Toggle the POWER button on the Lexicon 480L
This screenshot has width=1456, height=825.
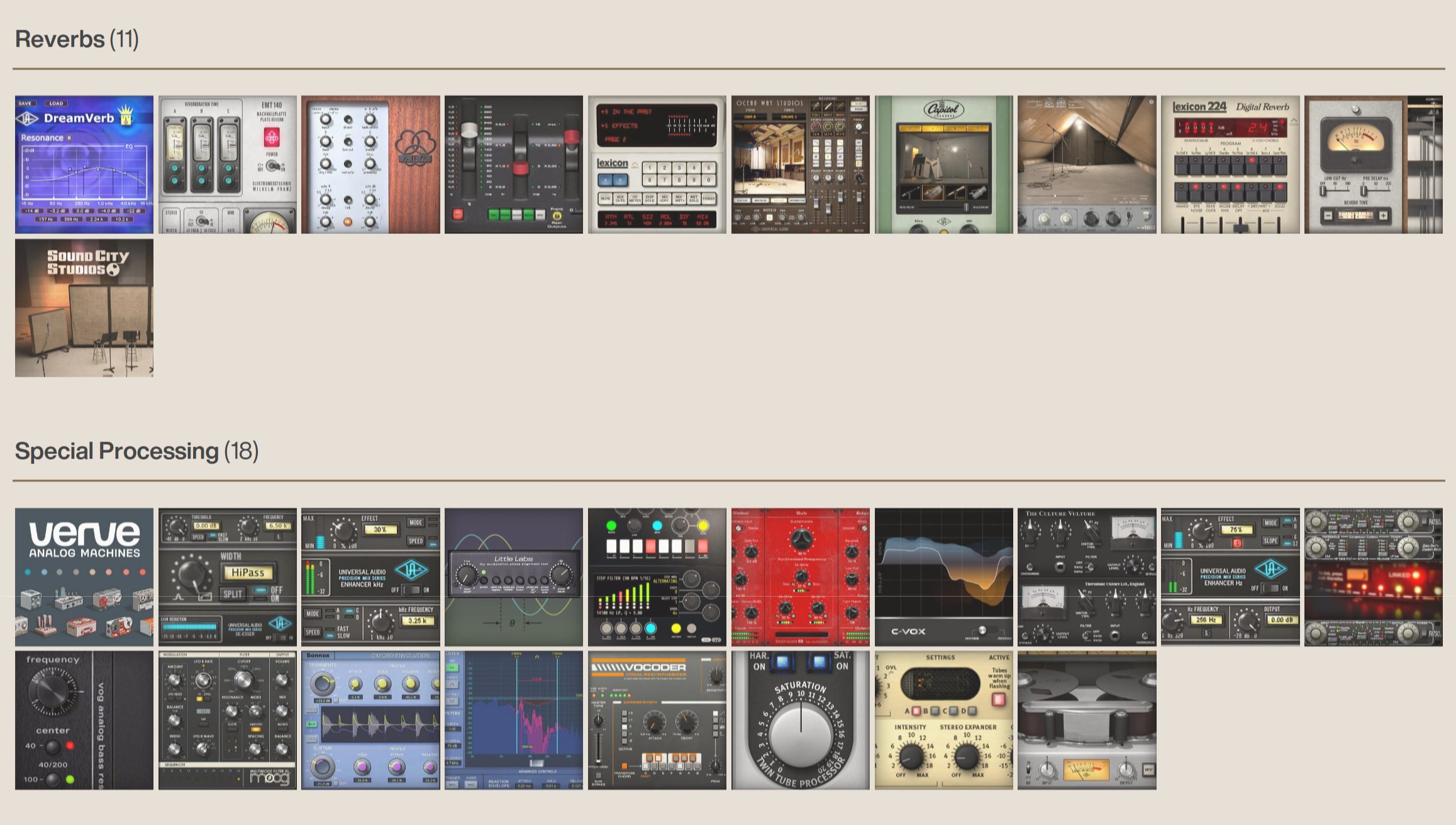tap(708, 199)
